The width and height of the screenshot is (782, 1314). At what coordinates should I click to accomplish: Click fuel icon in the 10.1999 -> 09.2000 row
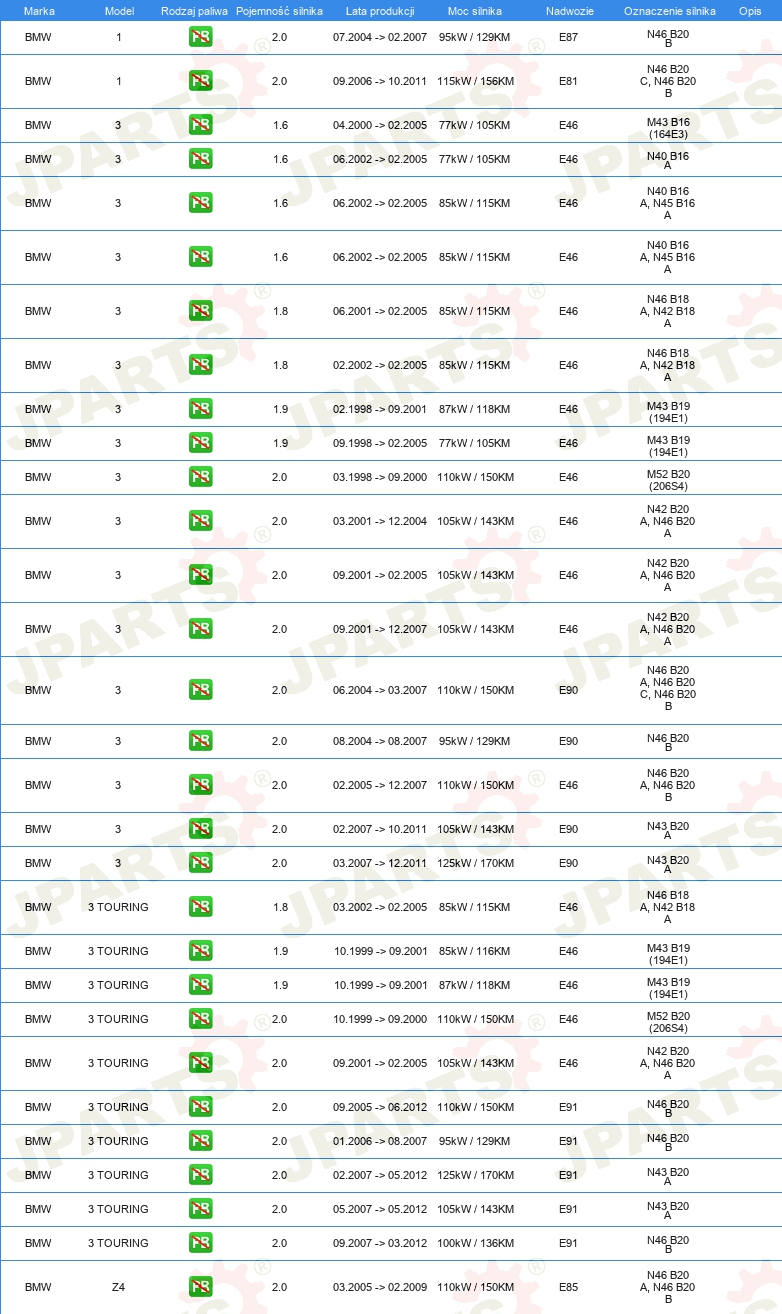coord(200,1019)
